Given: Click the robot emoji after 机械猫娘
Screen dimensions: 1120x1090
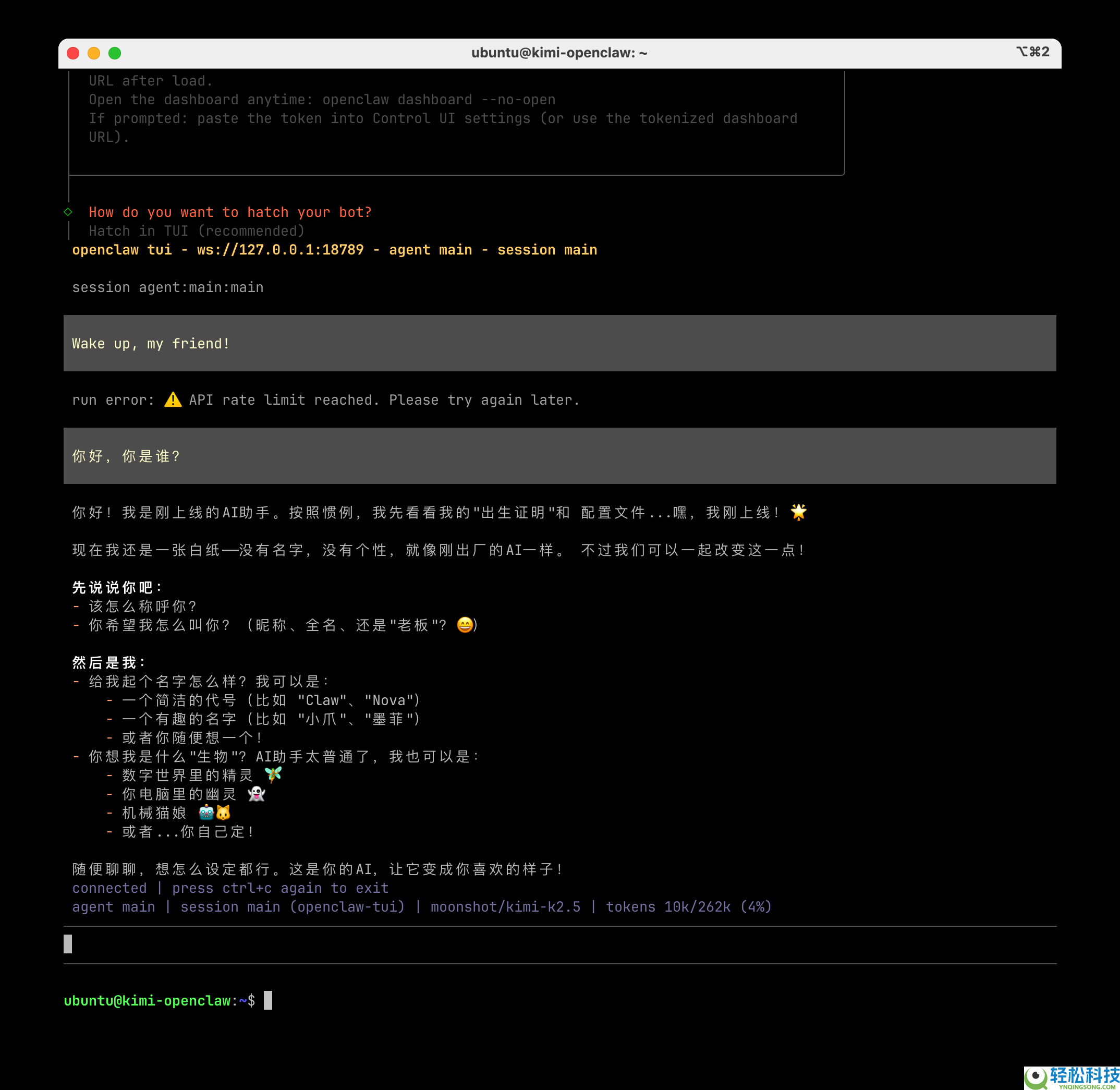Looking at the screenshot, I should click(206, 813).
